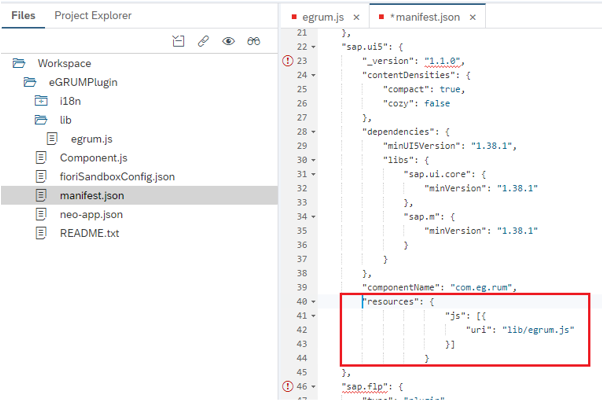Click the "sap.flp" key text
The image size is (602, 408).
coord(364,387)
